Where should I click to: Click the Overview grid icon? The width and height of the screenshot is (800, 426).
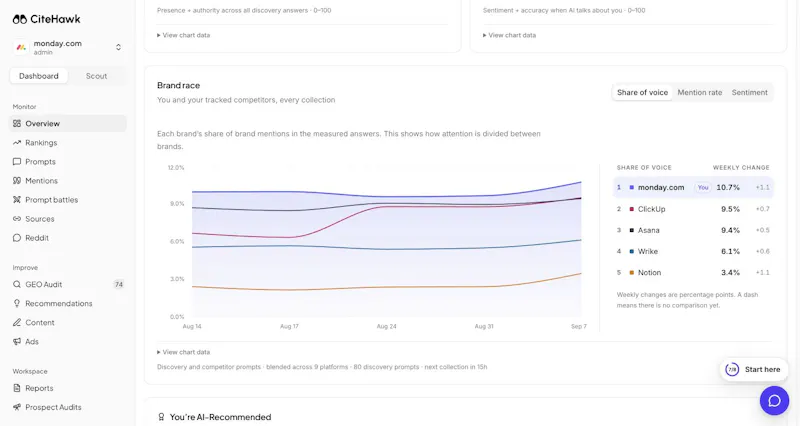(17, 123)
